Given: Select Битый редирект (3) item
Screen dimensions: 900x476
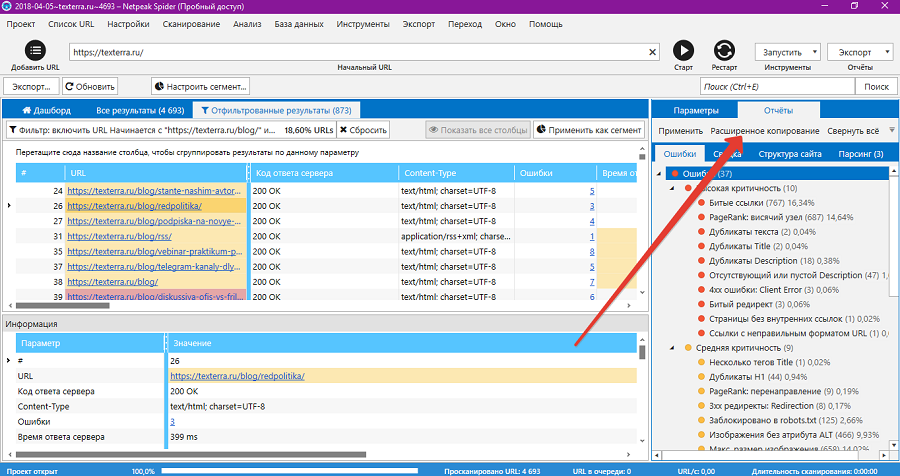Looking at the screenshot, I should pos(759,304).
